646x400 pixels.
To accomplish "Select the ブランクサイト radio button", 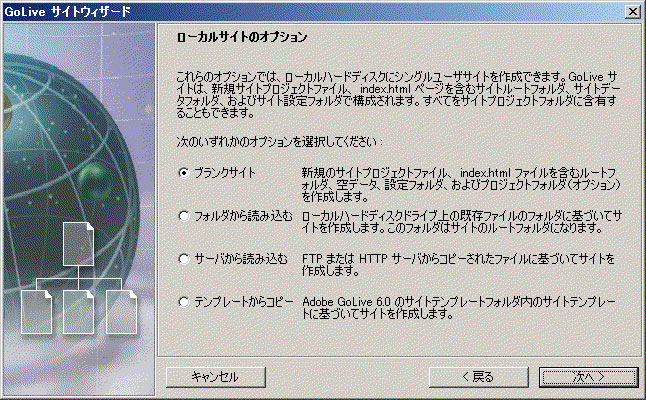I will [x=183, y=172].
